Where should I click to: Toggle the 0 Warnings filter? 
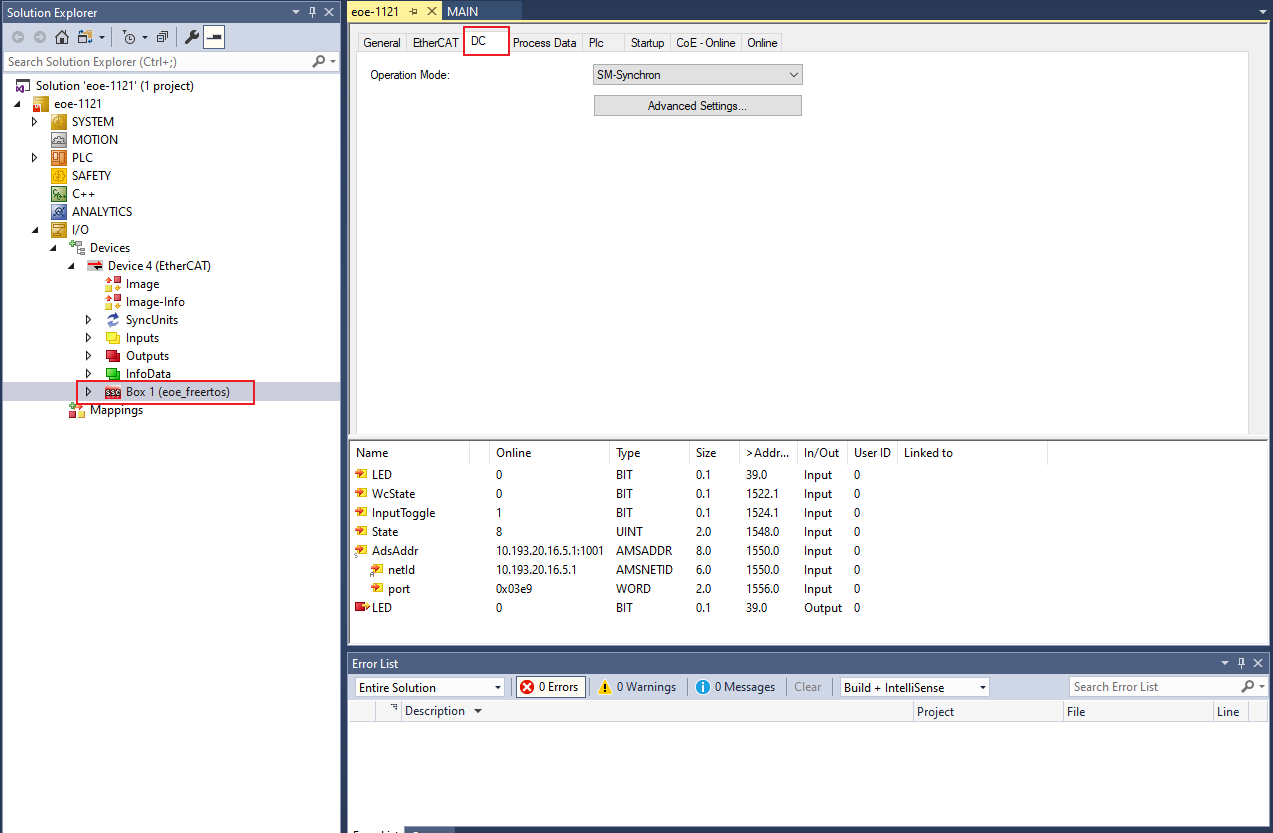637,687
